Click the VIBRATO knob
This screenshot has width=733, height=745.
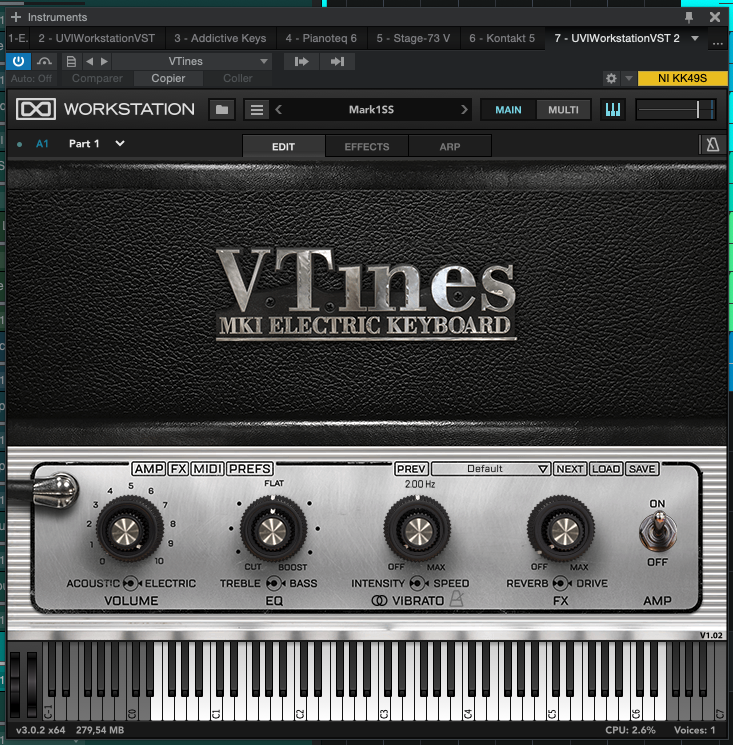(x=417, y=528)
